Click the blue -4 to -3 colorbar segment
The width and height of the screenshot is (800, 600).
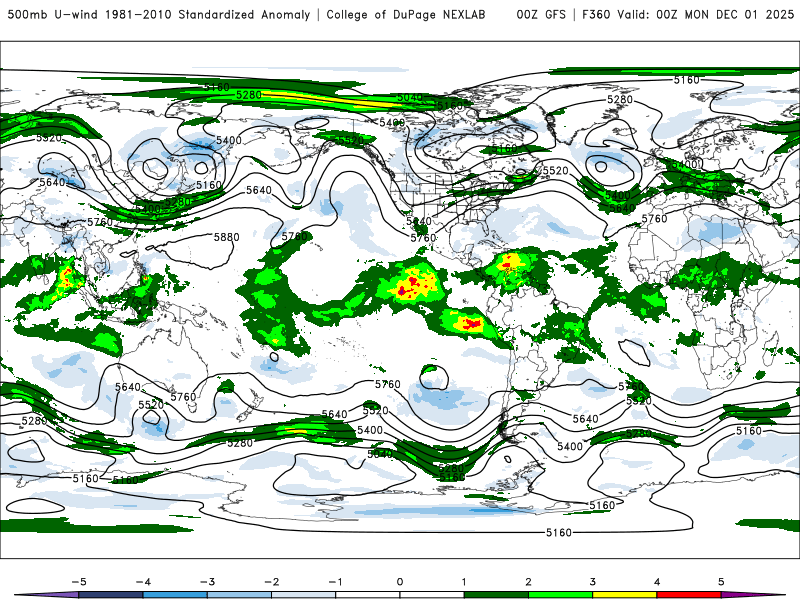tap(175, 595)
